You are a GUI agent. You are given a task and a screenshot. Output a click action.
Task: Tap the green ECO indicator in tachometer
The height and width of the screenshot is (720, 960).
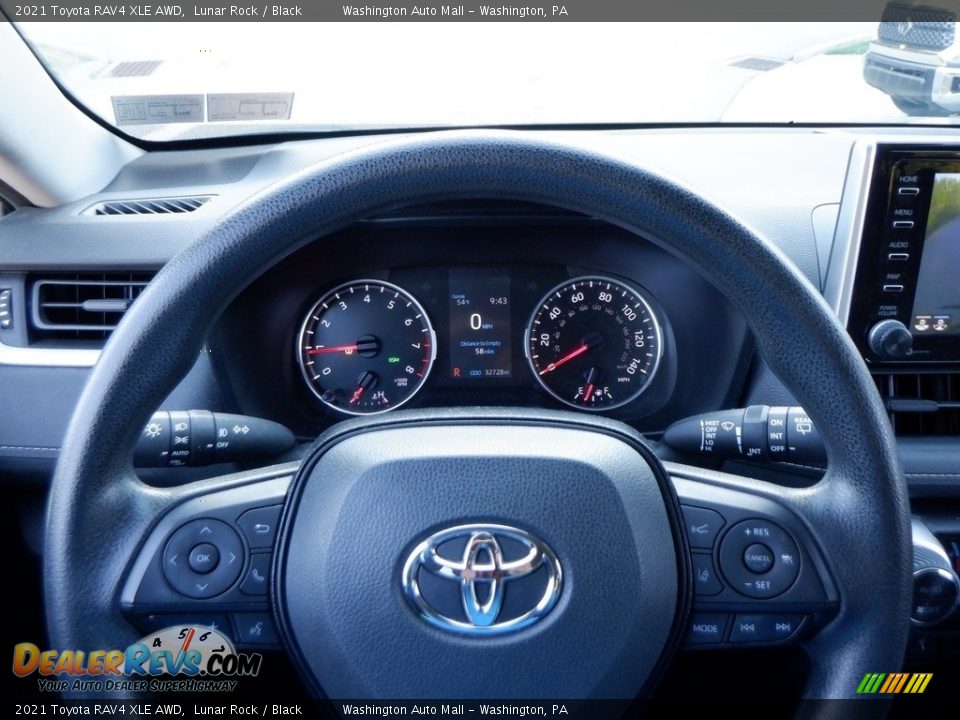pyautogui.click(x=393, y=359)
